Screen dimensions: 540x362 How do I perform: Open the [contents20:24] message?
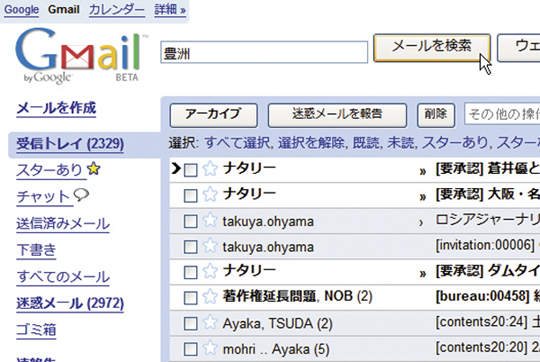tap(488, 322)
